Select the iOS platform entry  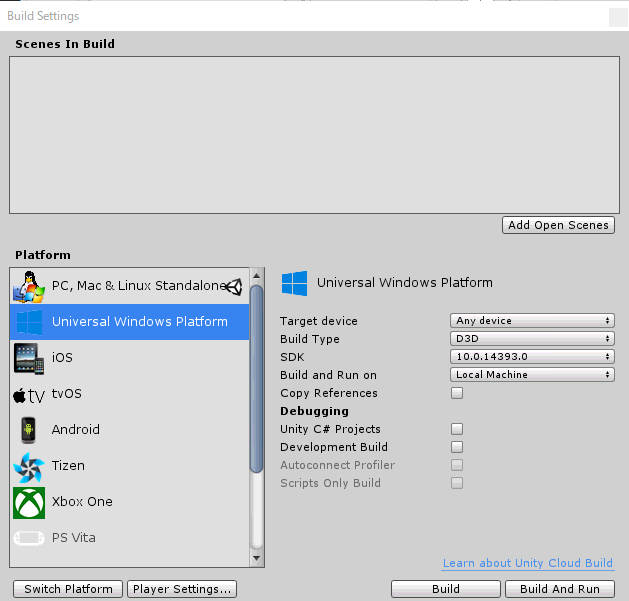pos(130,358)
